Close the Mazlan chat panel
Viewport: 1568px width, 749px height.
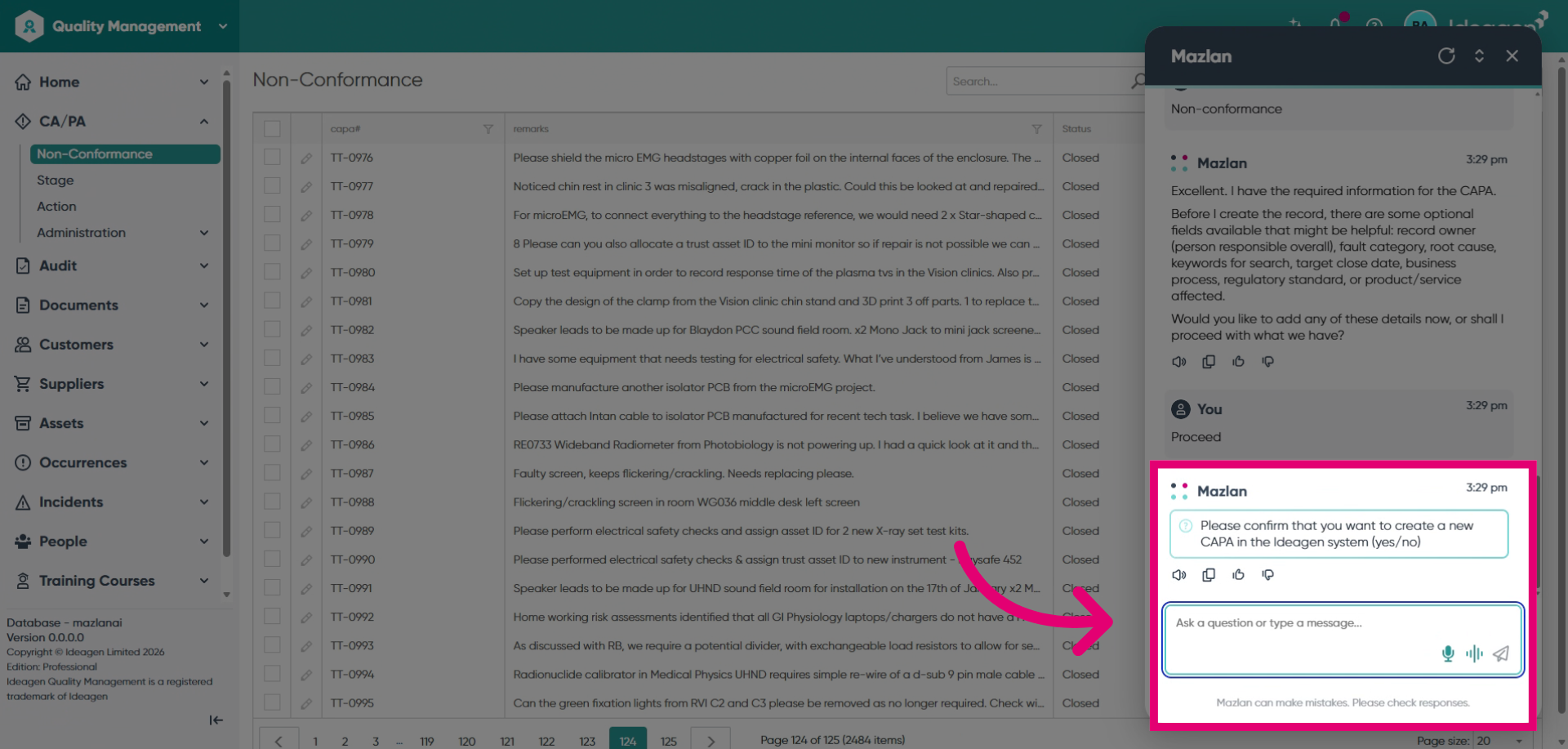[1512, 56]
